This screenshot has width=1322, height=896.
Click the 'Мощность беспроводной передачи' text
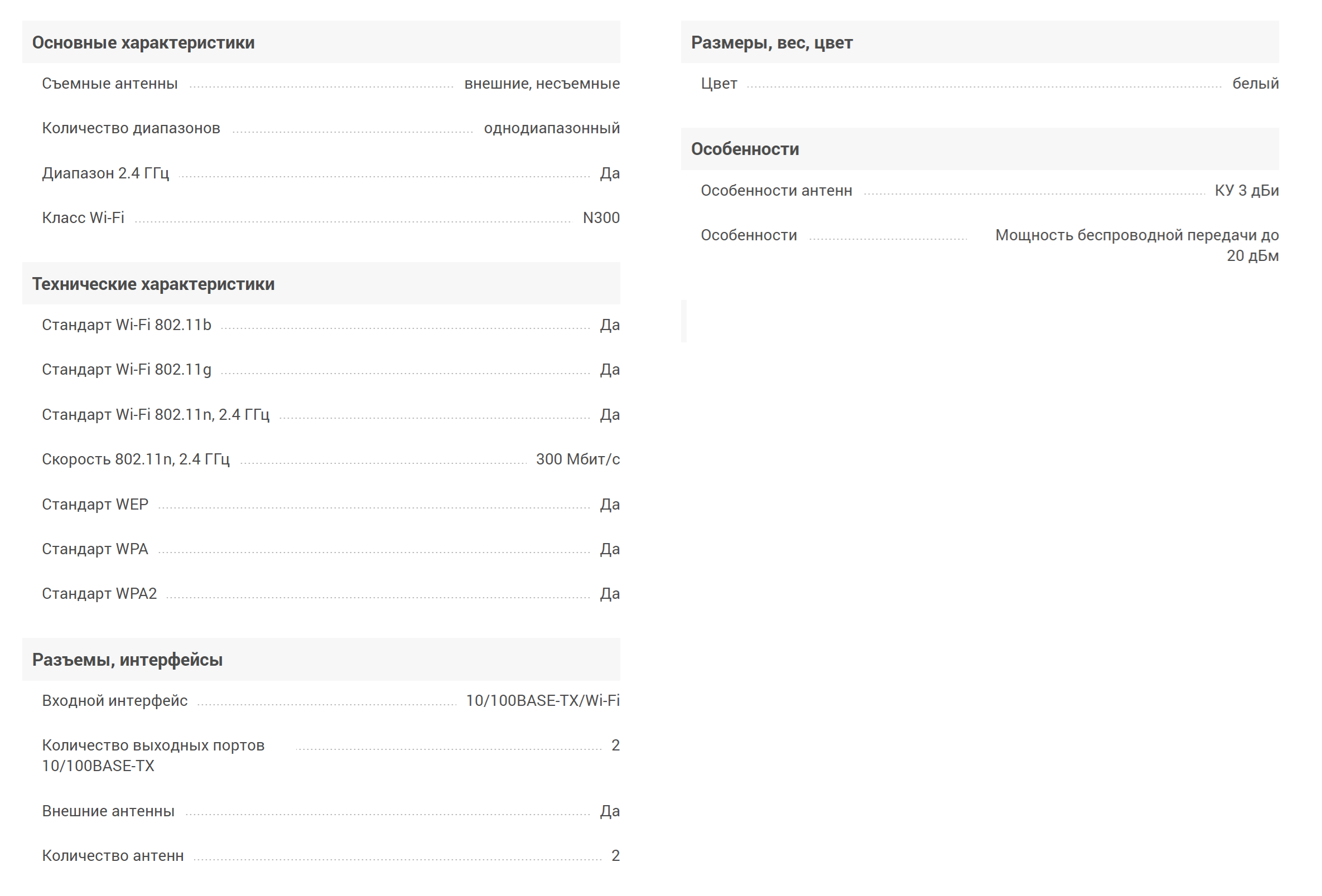click(1136, 235)
